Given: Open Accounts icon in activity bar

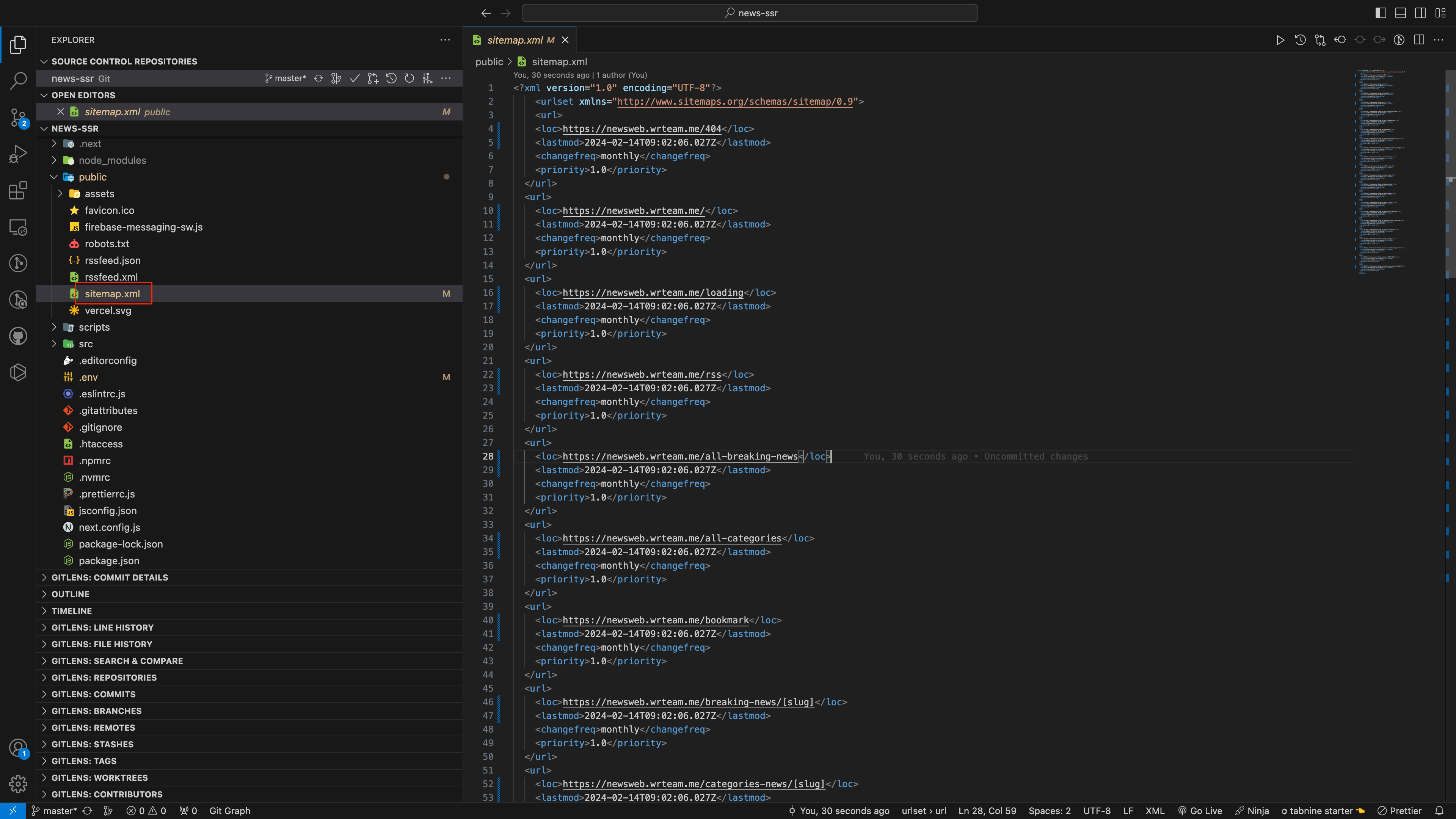Looking at the screenshot, I should click(18, 748).
